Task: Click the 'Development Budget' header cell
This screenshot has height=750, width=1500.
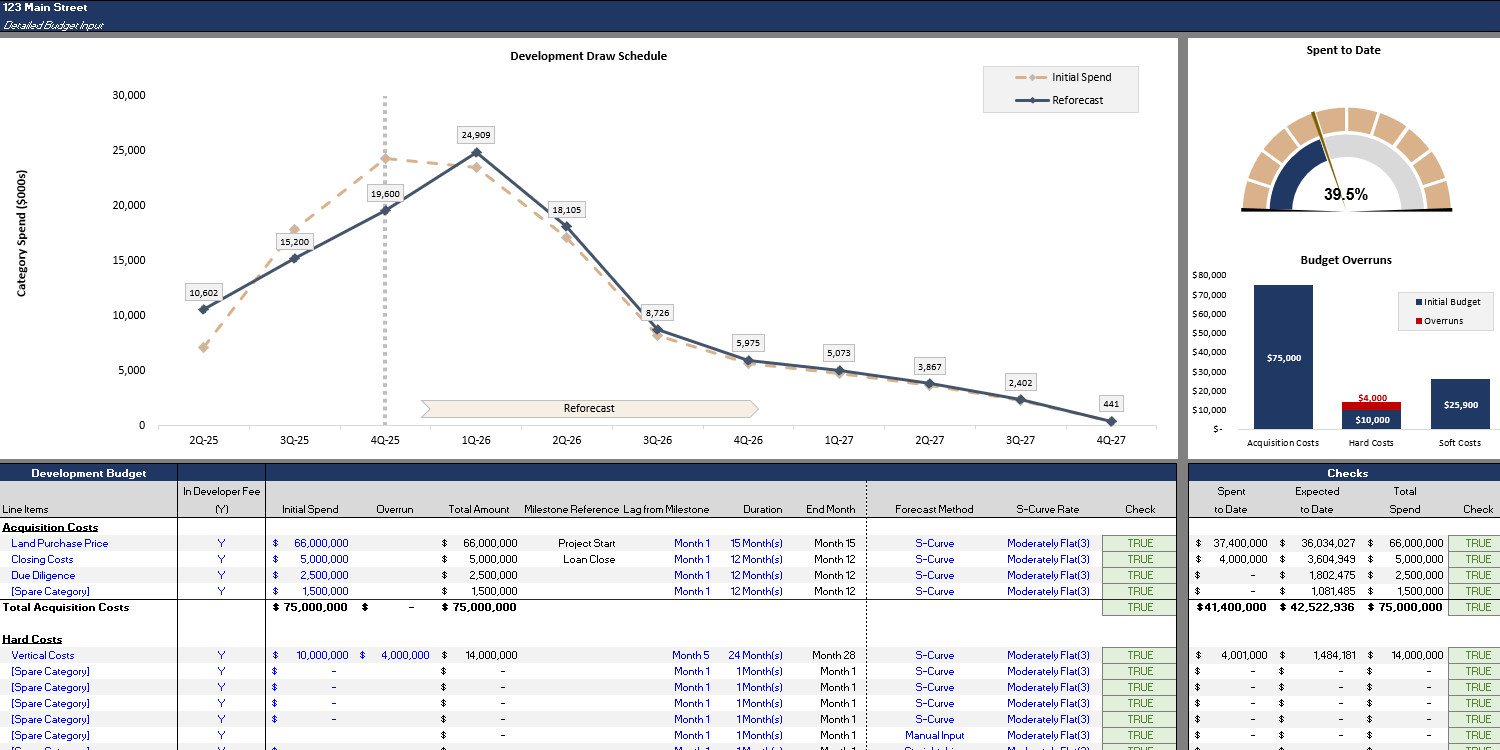Action: [x=89, y=473]
